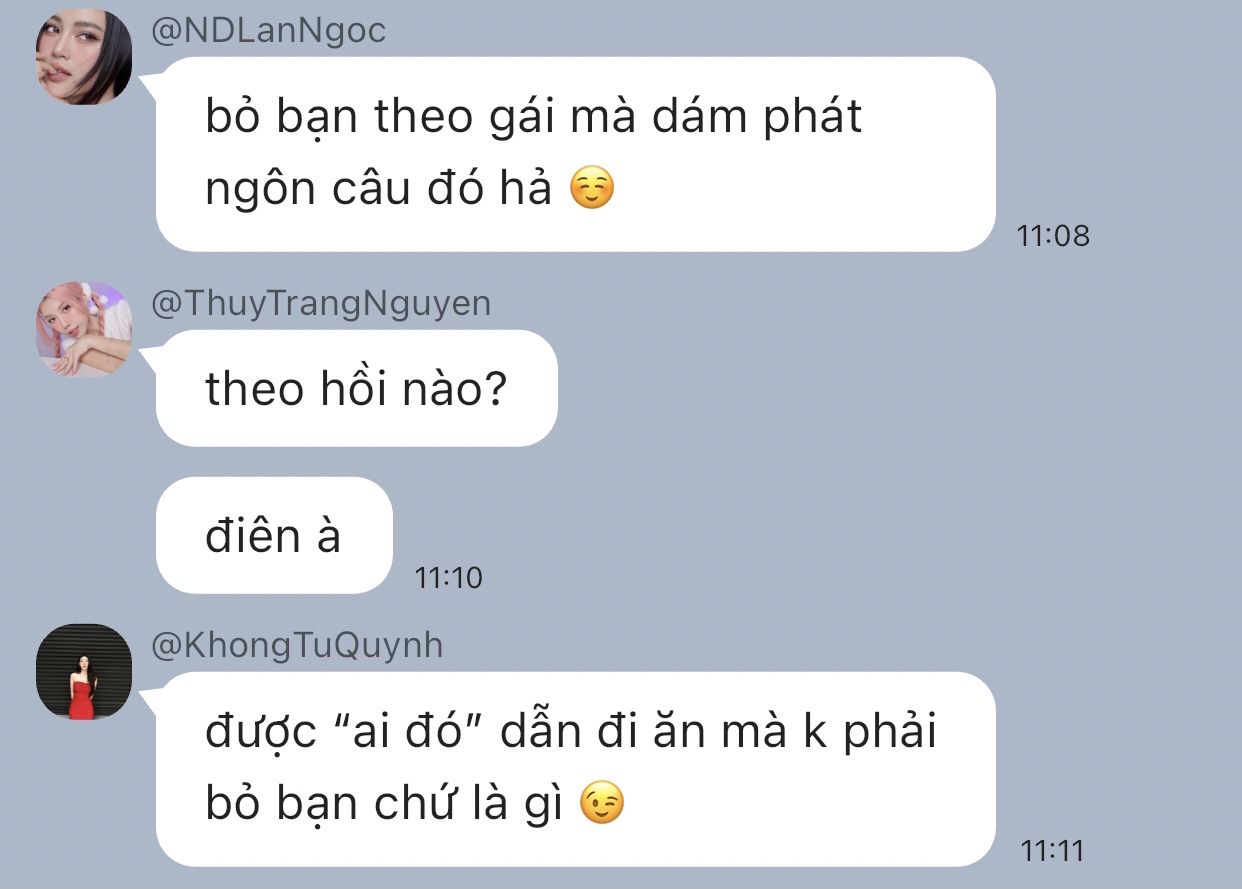The height and width of the screenshot is (889, 1242).
Task: Select the "theo hồi nào?" message bubble
Action: 357,388
